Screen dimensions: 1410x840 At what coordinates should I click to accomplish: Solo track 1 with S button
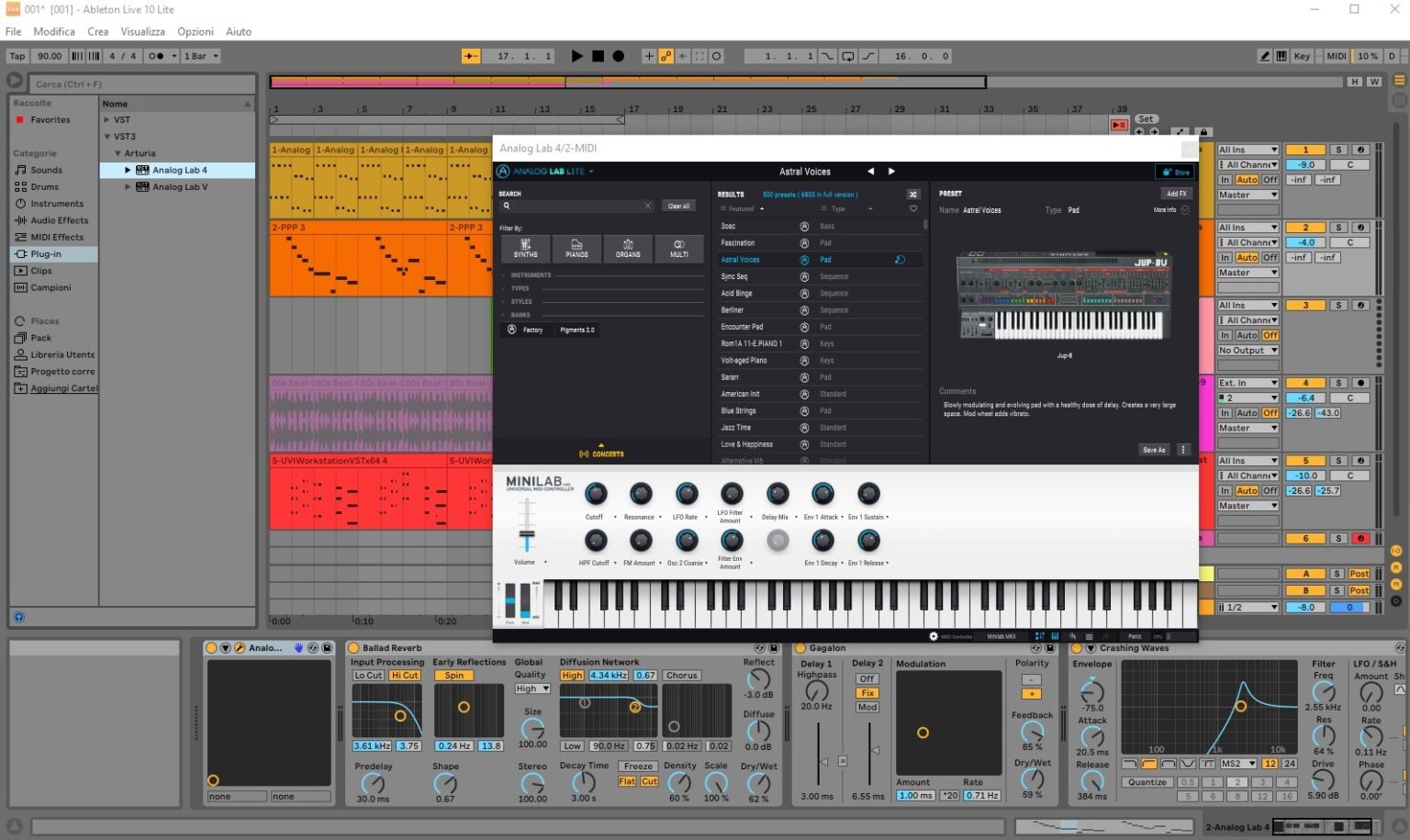(1338, 150)
